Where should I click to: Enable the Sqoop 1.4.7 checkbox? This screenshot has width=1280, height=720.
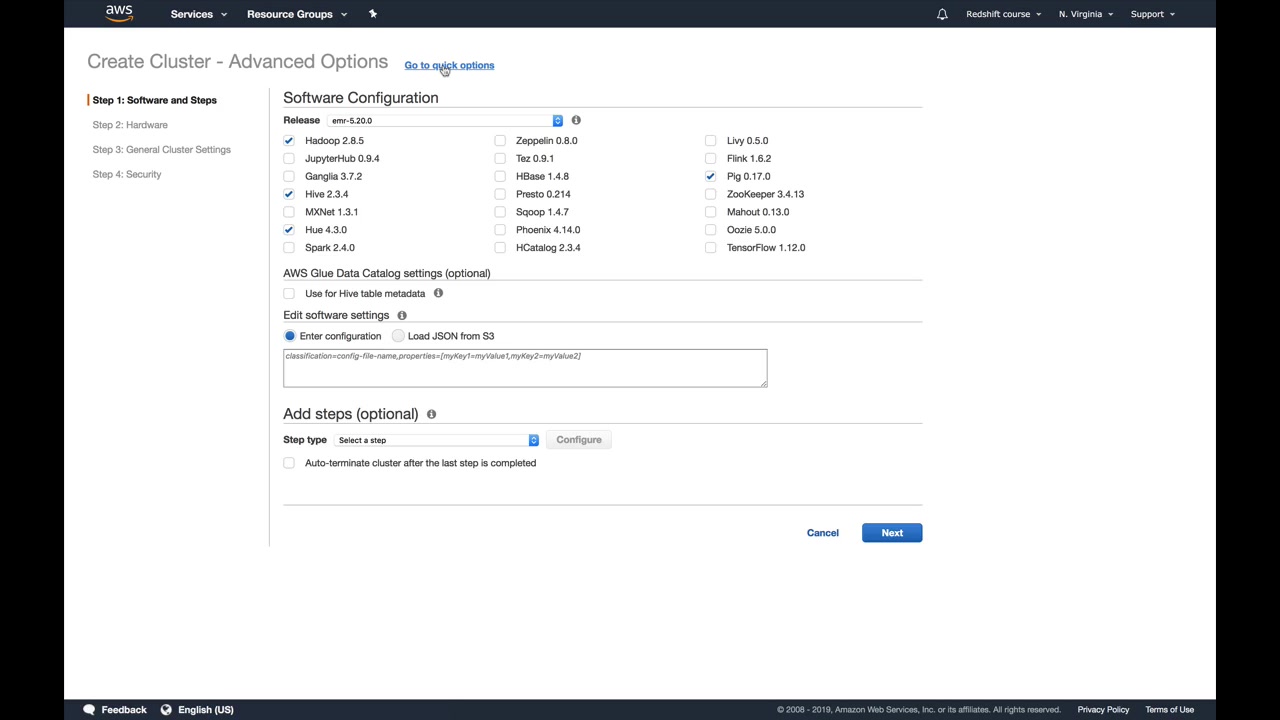pyautogui.click(x=500, y=212)
